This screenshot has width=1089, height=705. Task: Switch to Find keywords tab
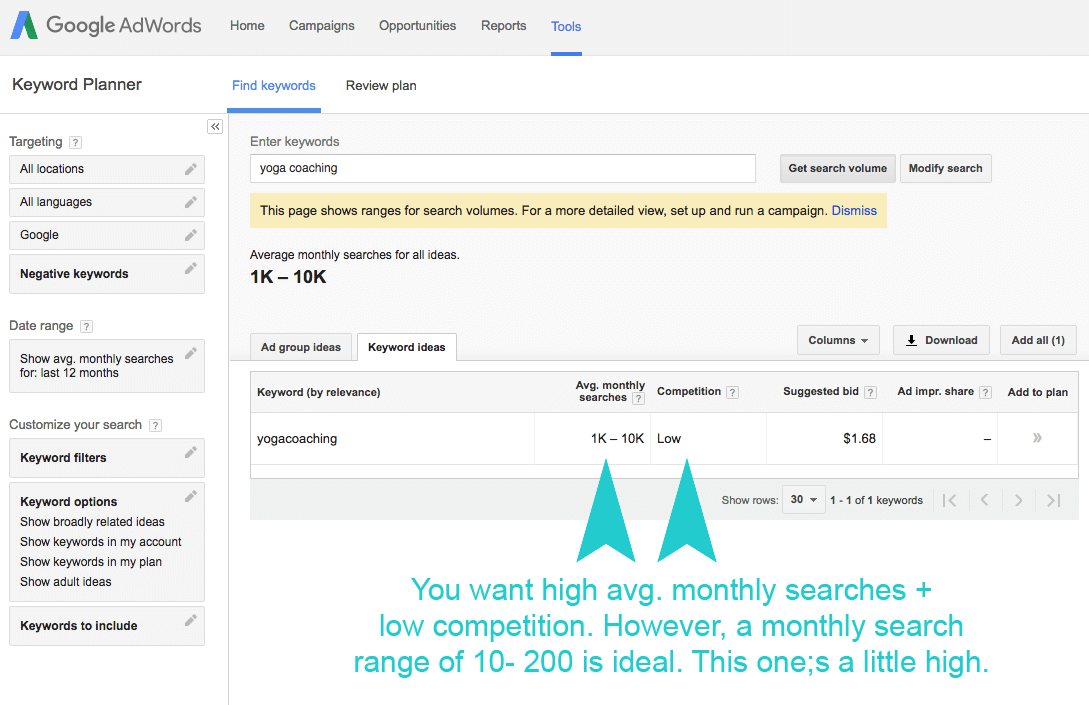point(274,85)
